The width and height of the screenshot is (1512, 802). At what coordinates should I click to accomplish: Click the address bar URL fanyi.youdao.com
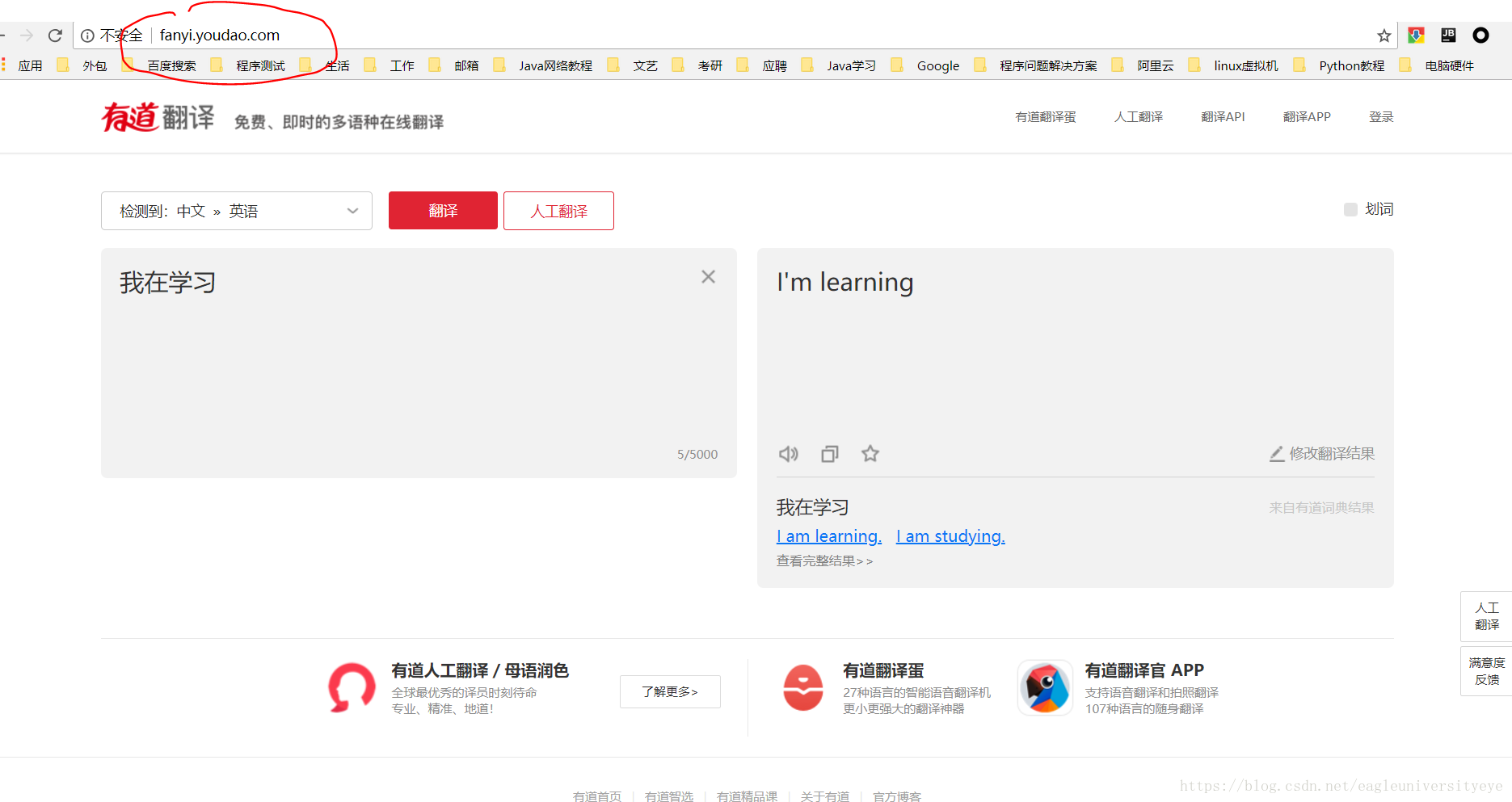click(x=220, y=36)
